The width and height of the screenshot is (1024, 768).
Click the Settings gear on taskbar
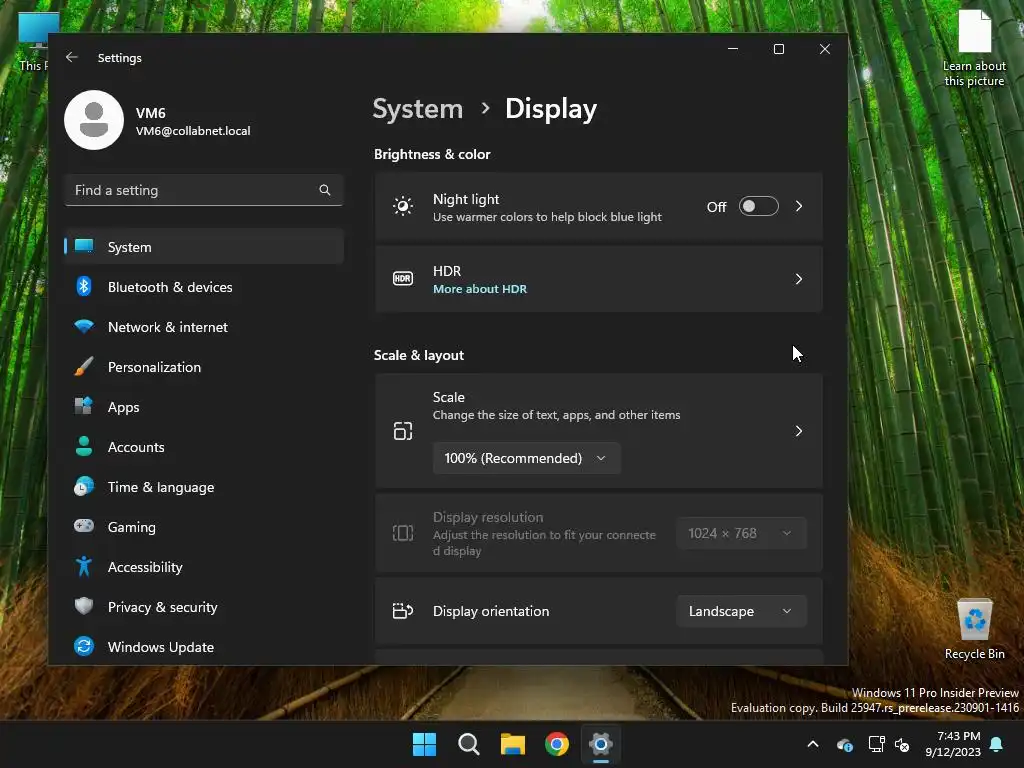601,744
